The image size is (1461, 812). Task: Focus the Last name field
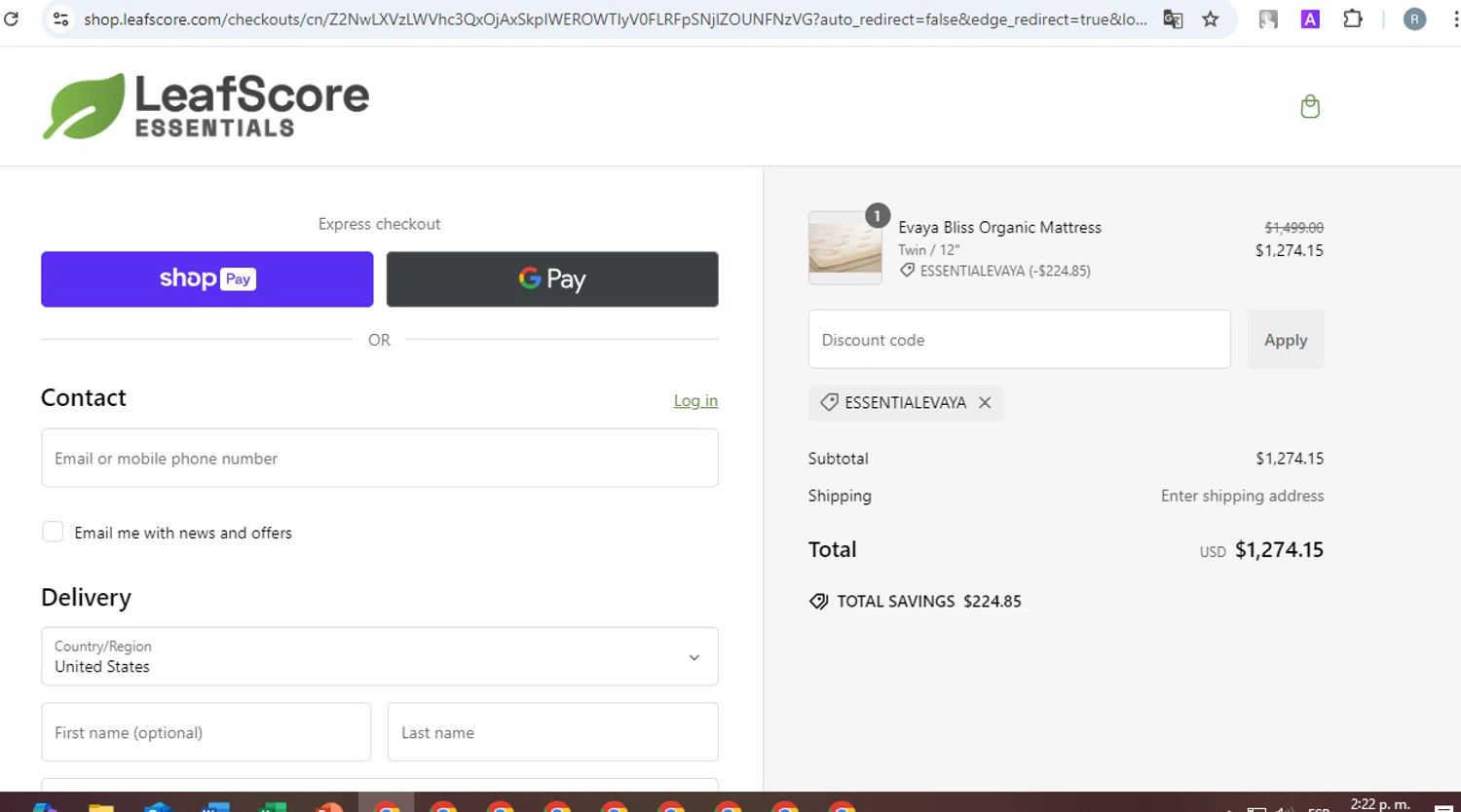pos(553,732)
